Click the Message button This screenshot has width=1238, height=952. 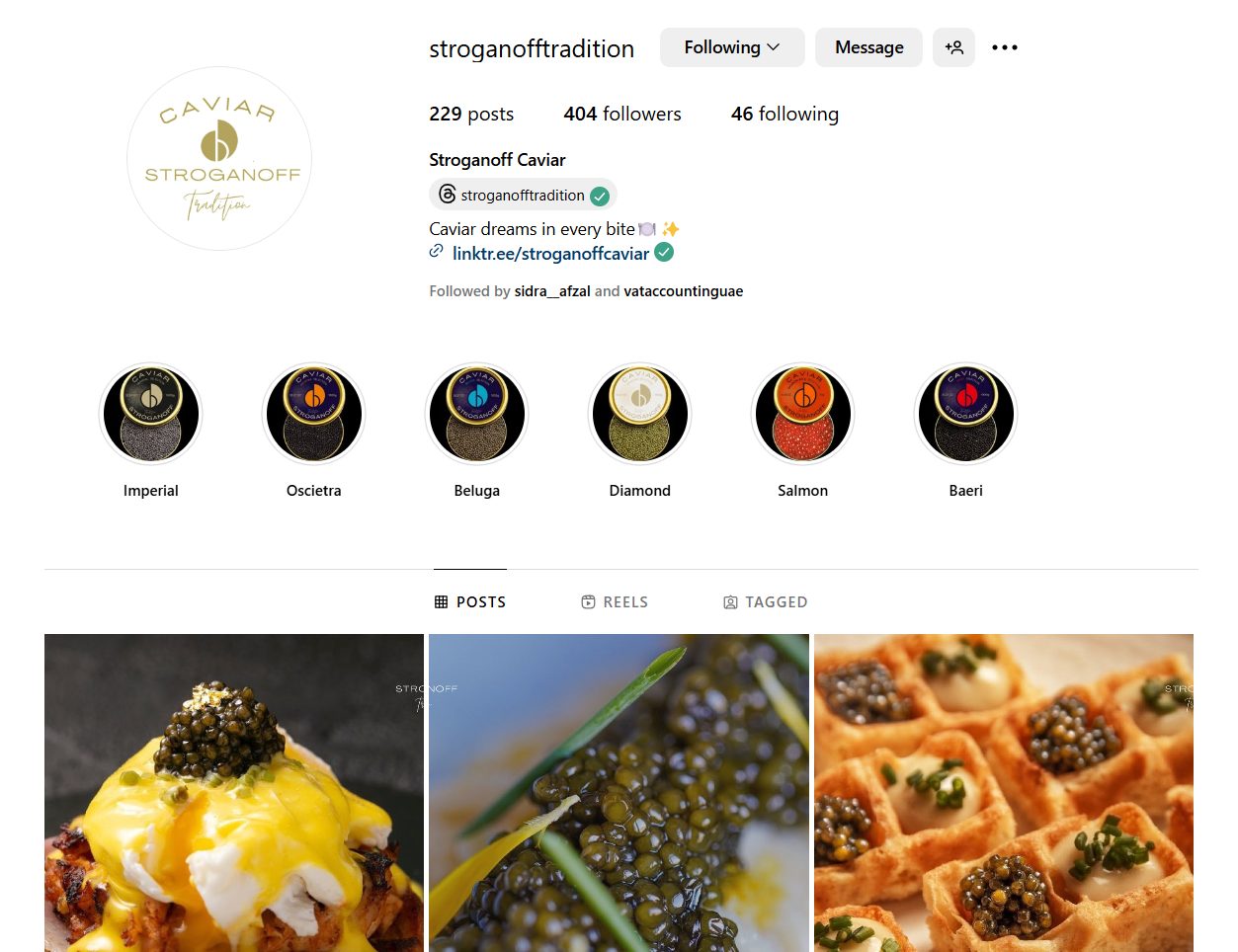click(868, 47)
